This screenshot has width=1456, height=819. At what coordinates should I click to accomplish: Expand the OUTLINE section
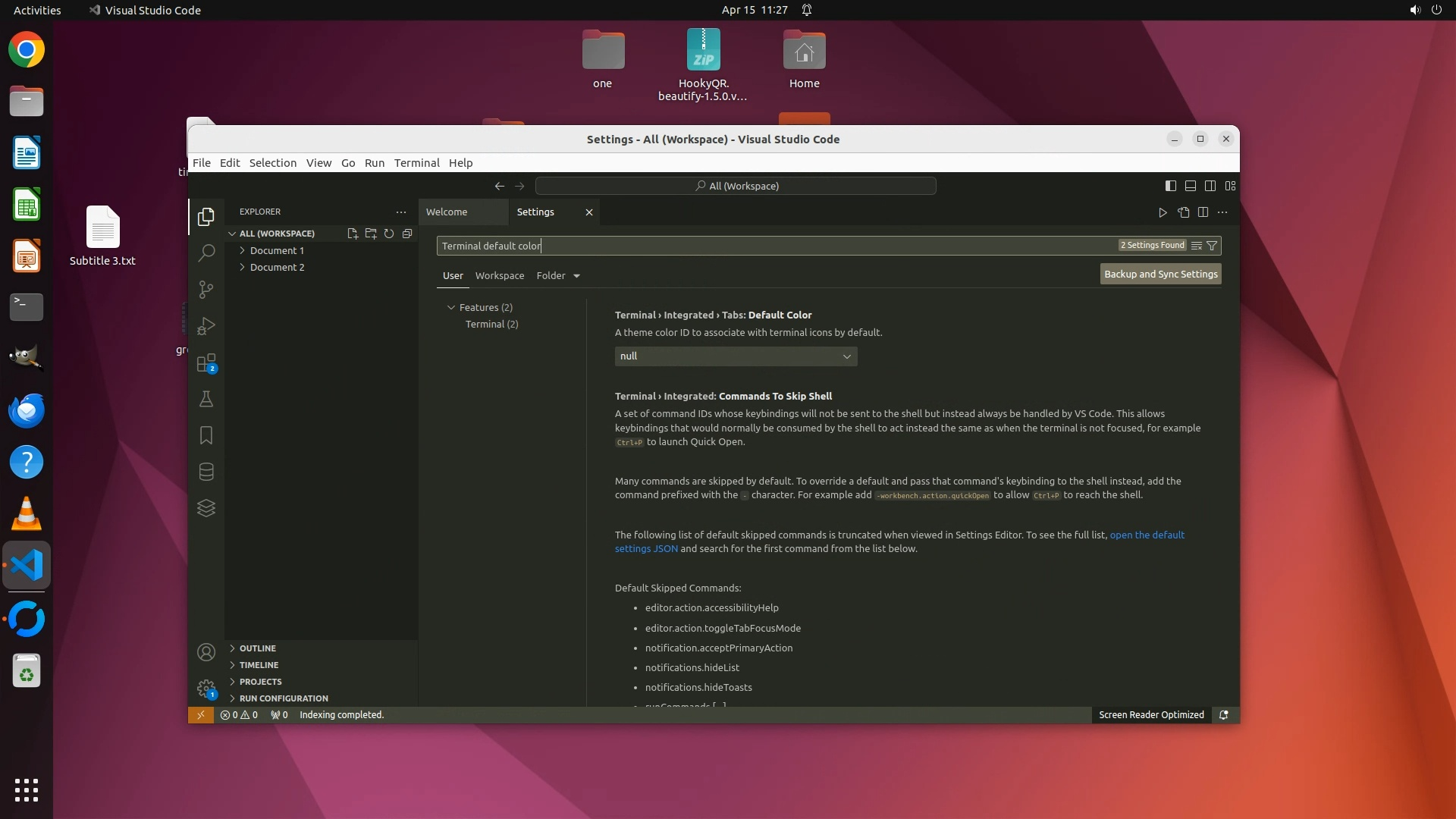tap(257, 648)
